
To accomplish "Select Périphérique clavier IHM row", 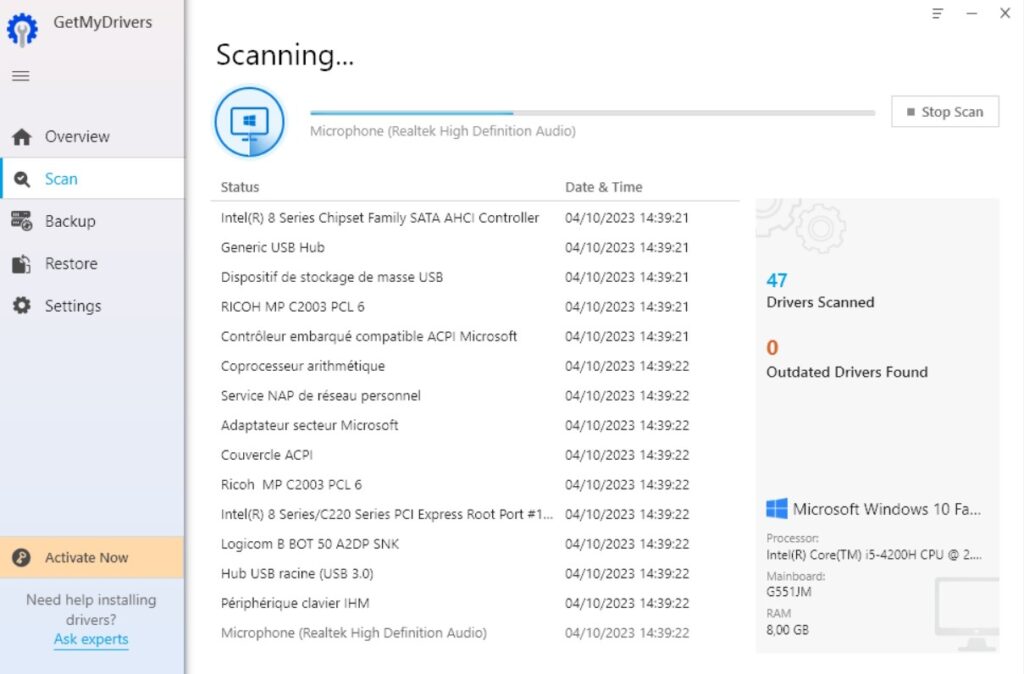I will pos(475,603).
